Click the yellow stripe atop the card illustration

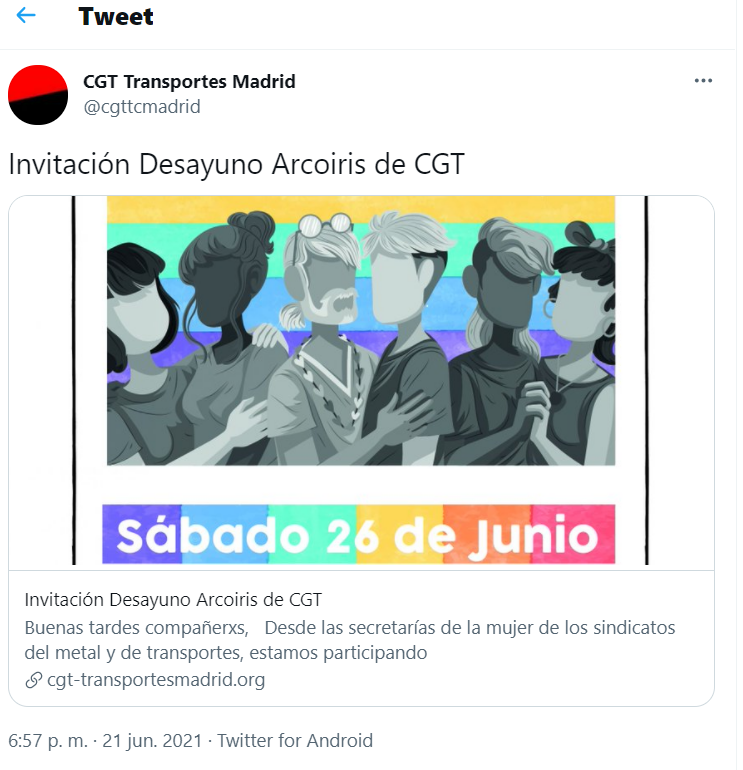click(361, 210)
